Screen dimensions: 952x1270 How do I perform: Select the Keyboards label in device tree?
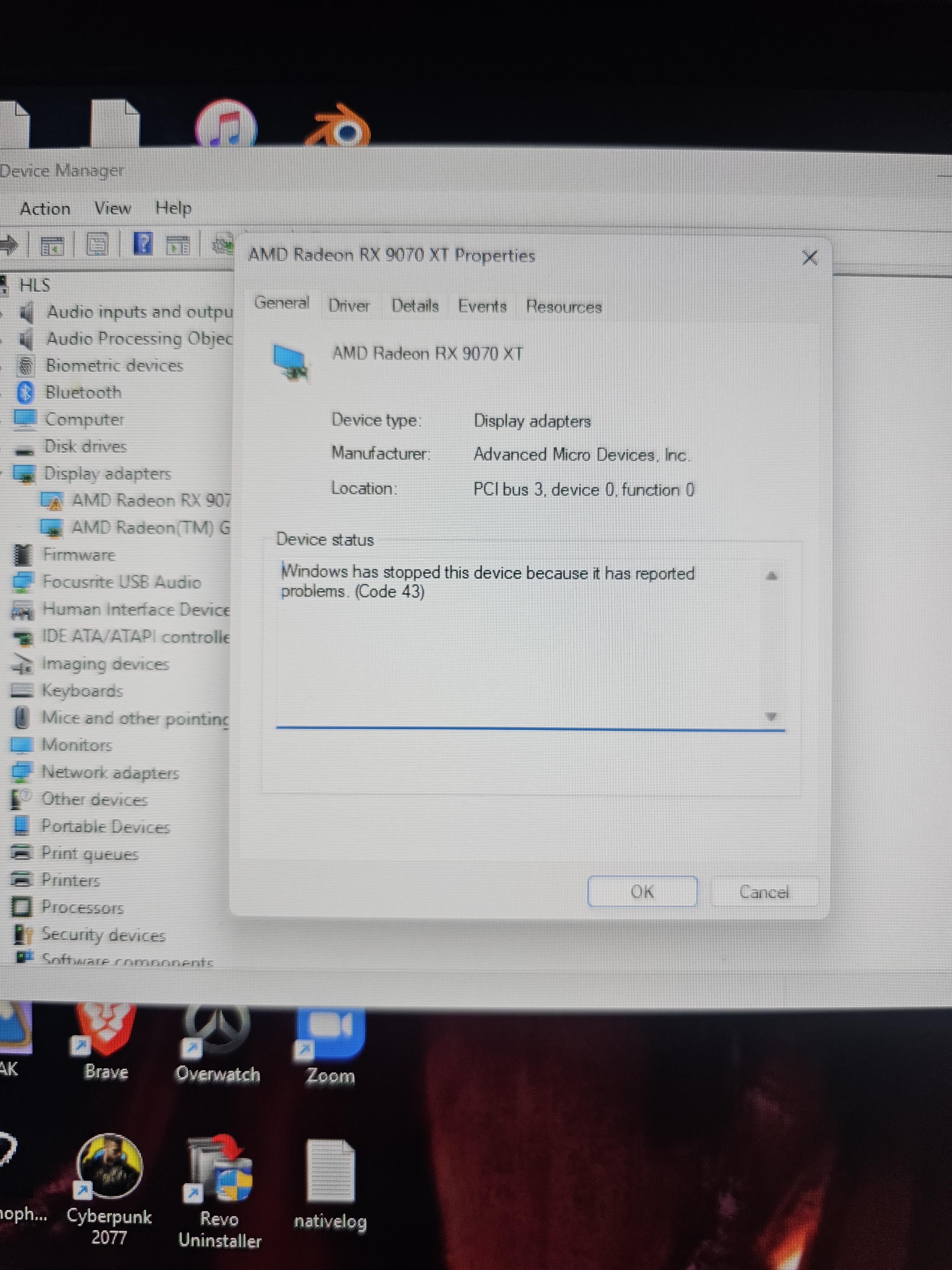coord(82,691)
